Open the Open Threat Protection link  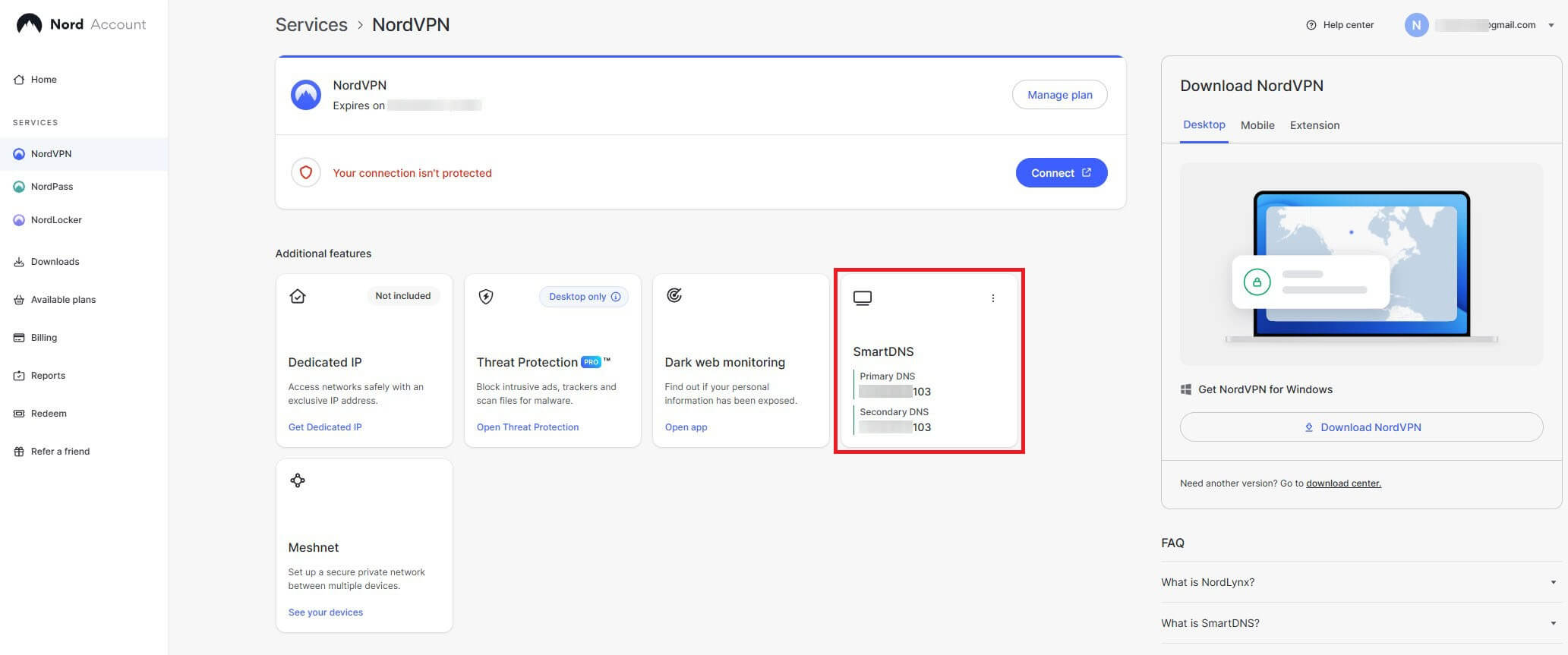pos(528,427)
